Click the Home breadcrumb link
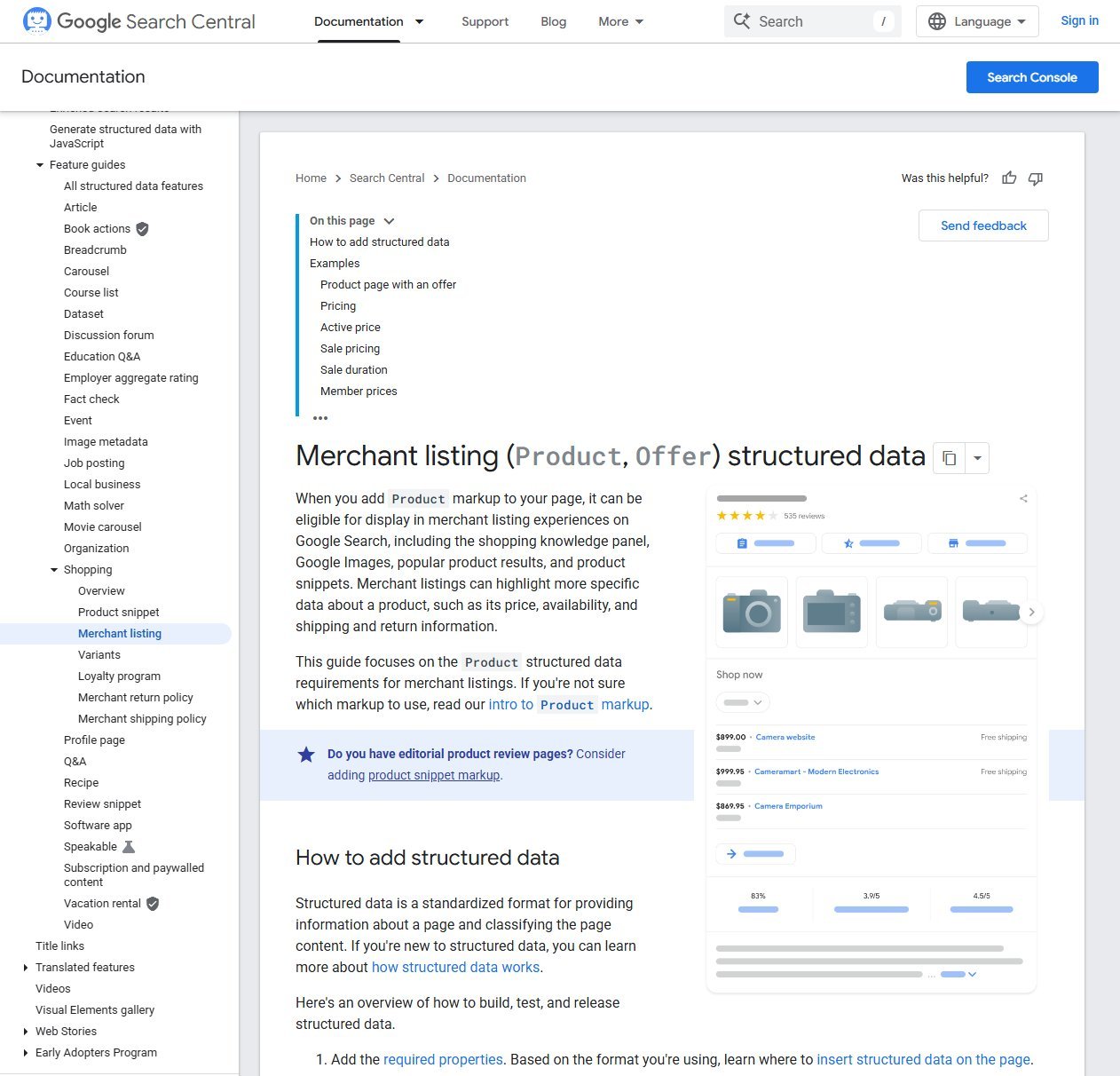Image resolution: width=1120 pixels, height=1076 pixels. pos(311,178)
